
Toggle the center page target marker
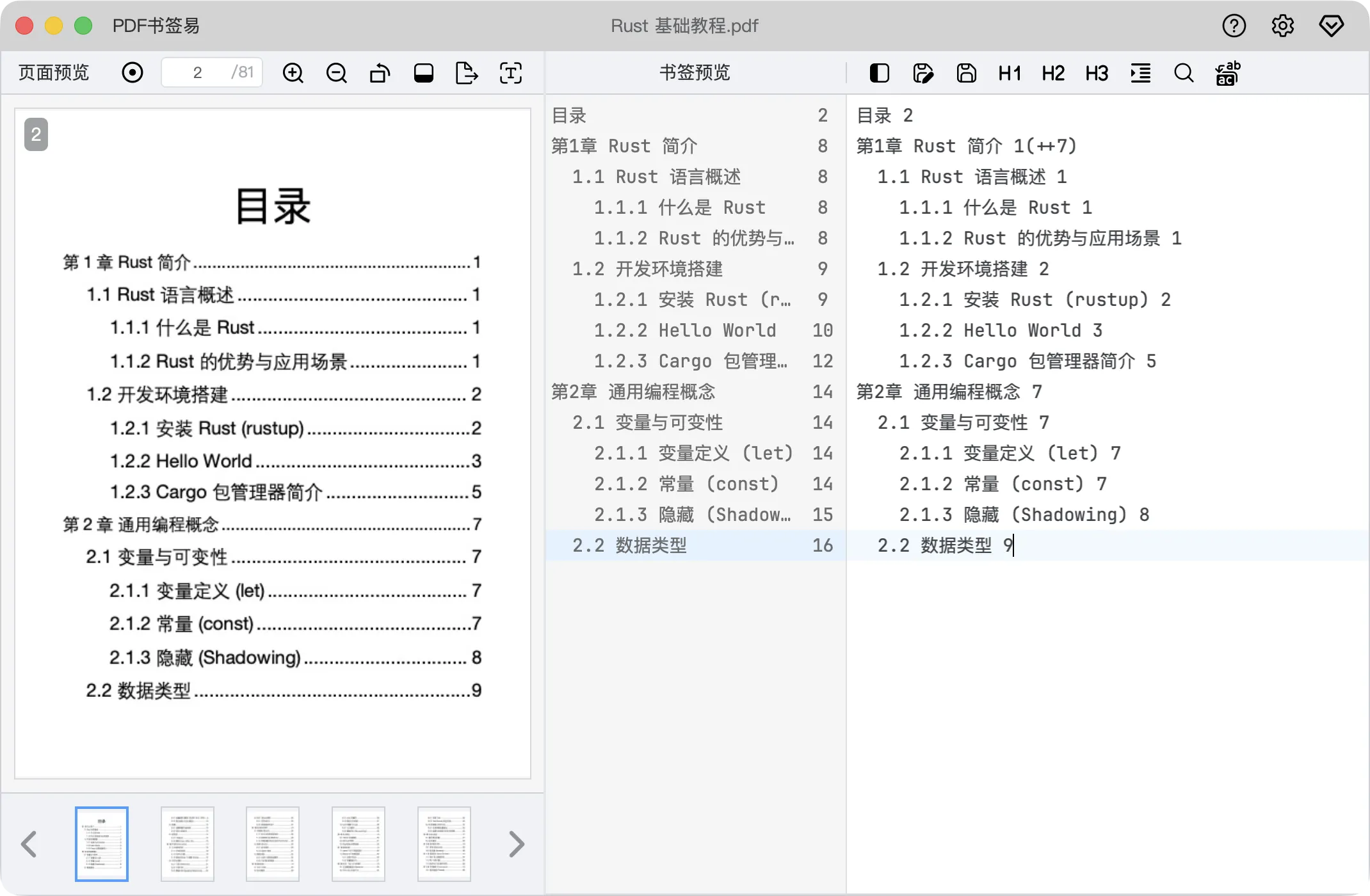pyautogui.click(x=132, y=72)
